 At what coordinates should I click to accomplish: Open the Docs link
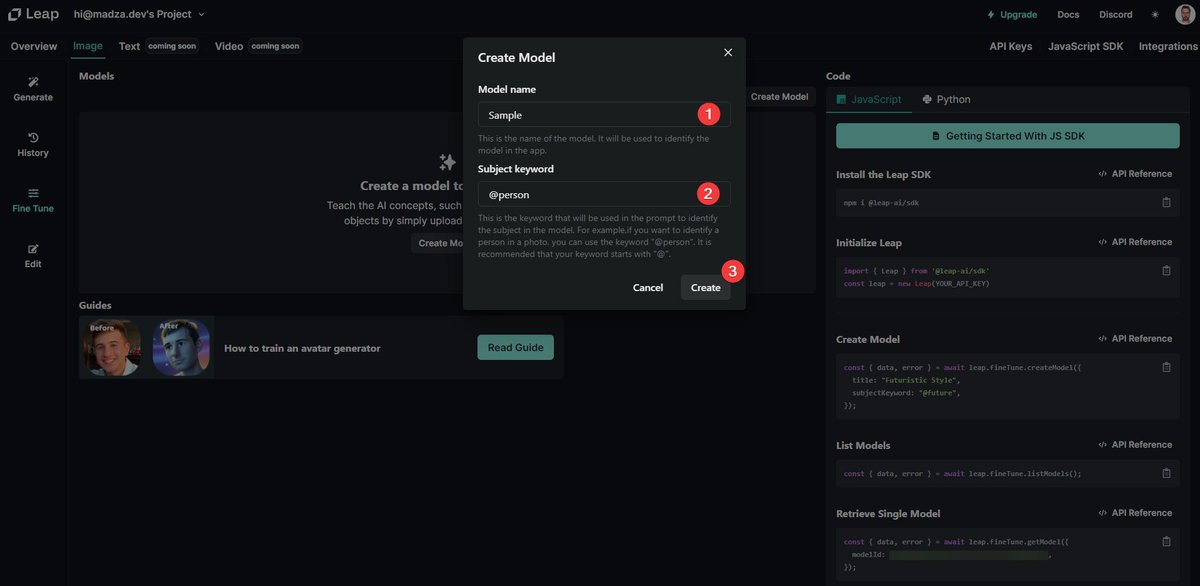click(1068, 15)
